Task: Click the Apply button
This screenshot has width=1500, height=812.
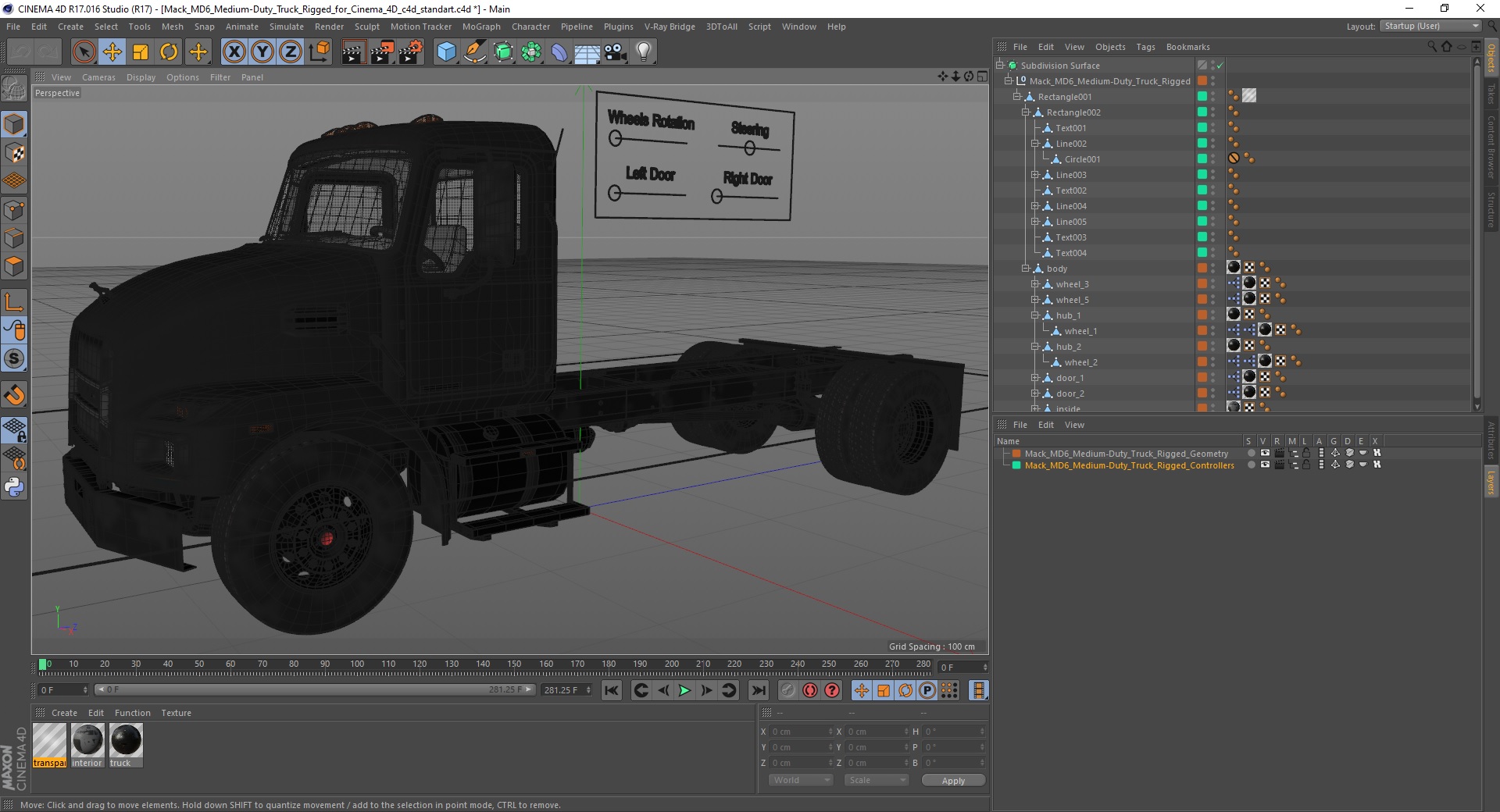Action: pos(953,780)
